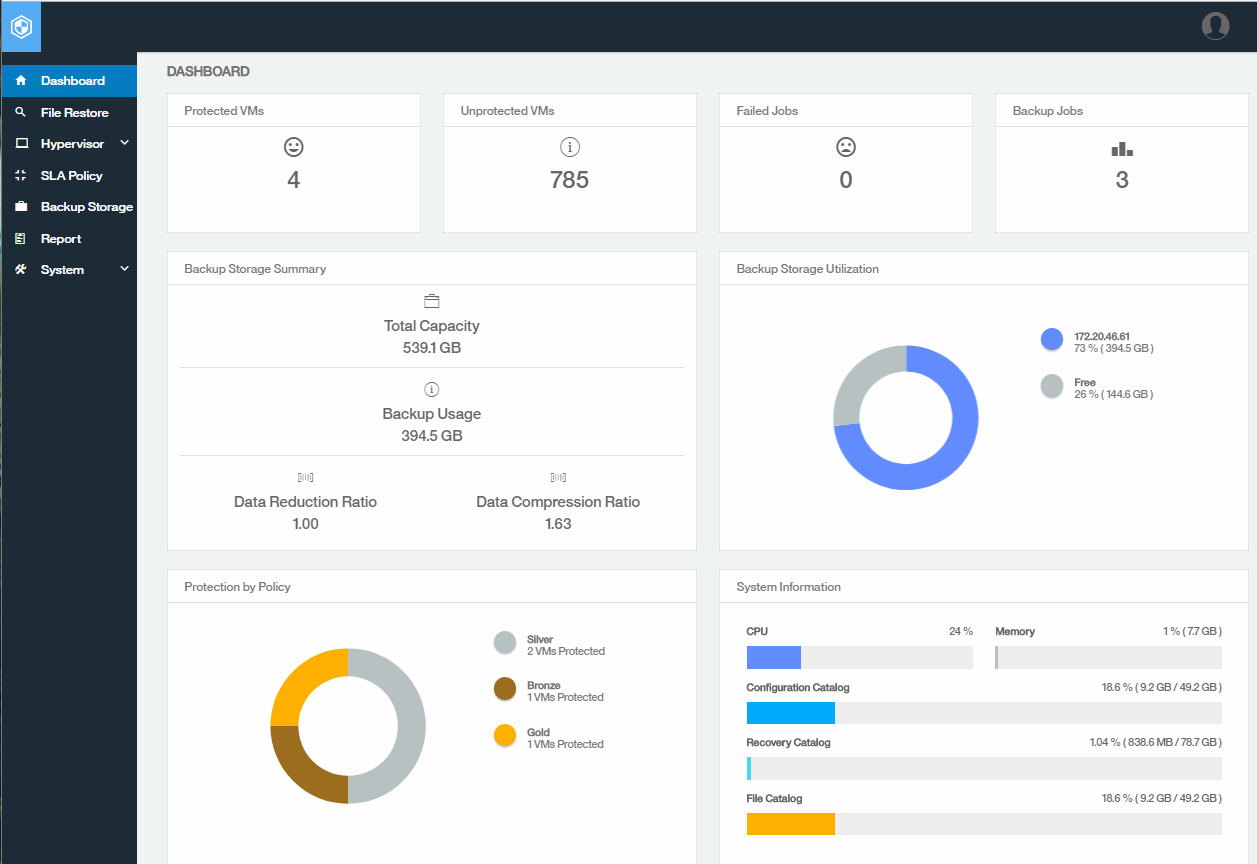Select the Backup Storage briefcase icon

(20, 206)
